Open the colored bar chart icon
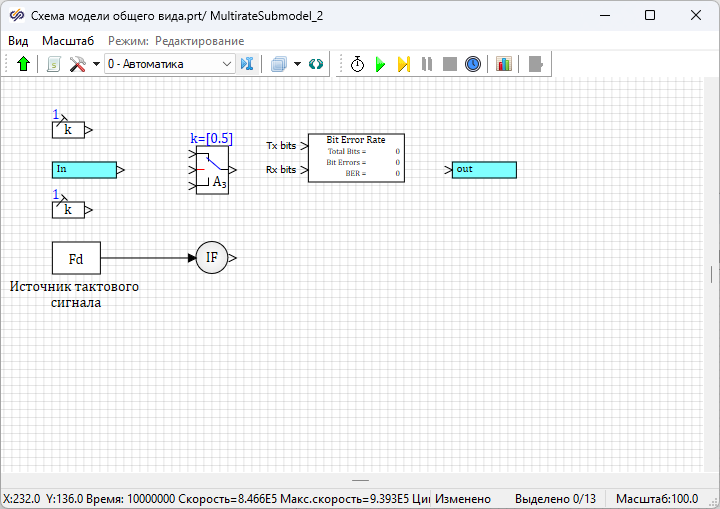This screenshot has height=509, width=720. click(x=503, y=64)
